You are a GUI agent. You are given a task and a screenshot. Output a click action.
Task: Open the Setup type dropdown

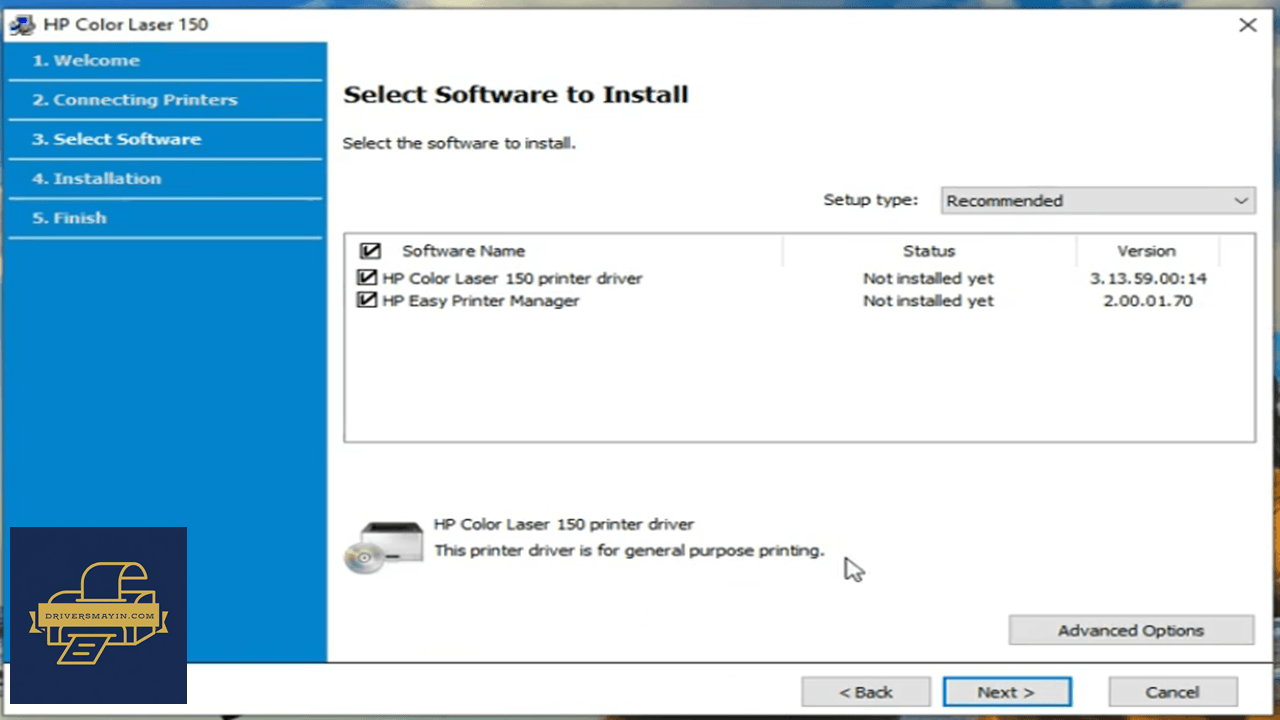pos(1098,200)
